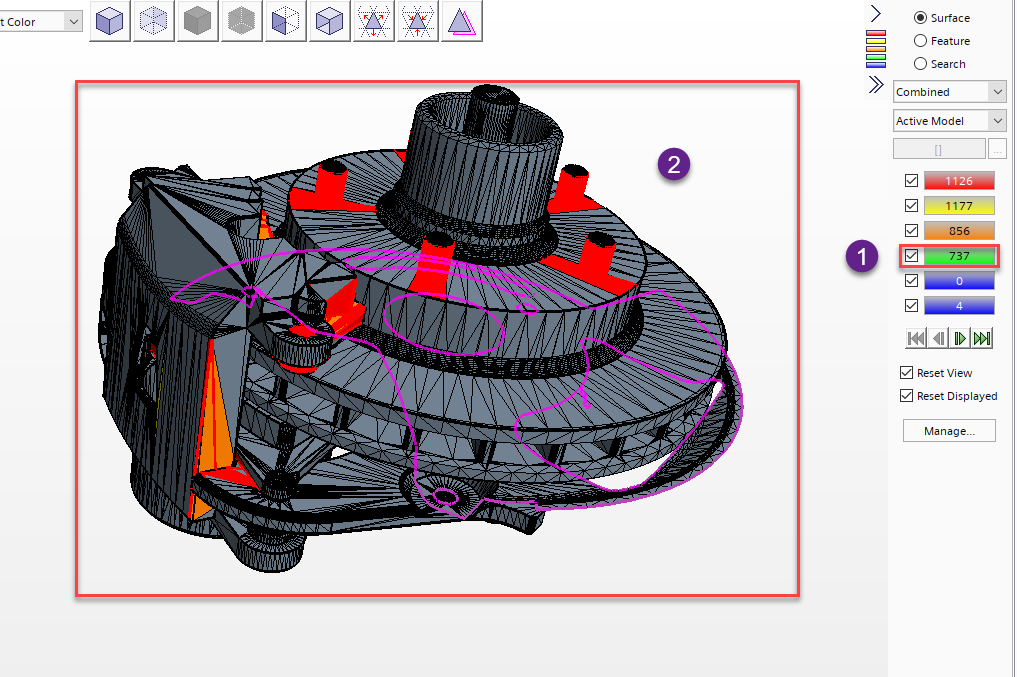Toggle the Reset View checkbox
This screenshot has height=677, width=1017.
click(907, 372)
